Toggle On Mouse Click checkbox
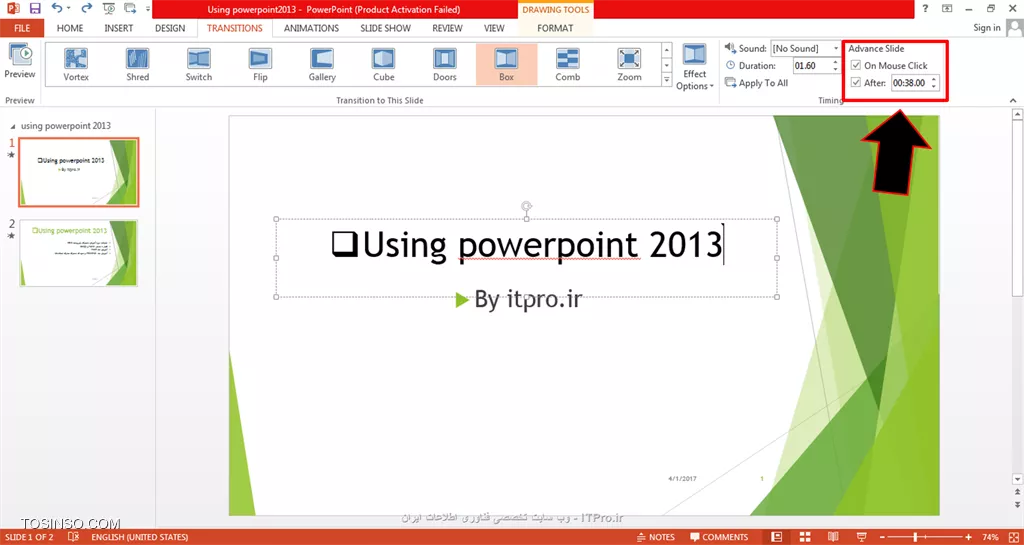Image resolution: width=1024 pixels, height=545 pixels. [x=856, y=66]
